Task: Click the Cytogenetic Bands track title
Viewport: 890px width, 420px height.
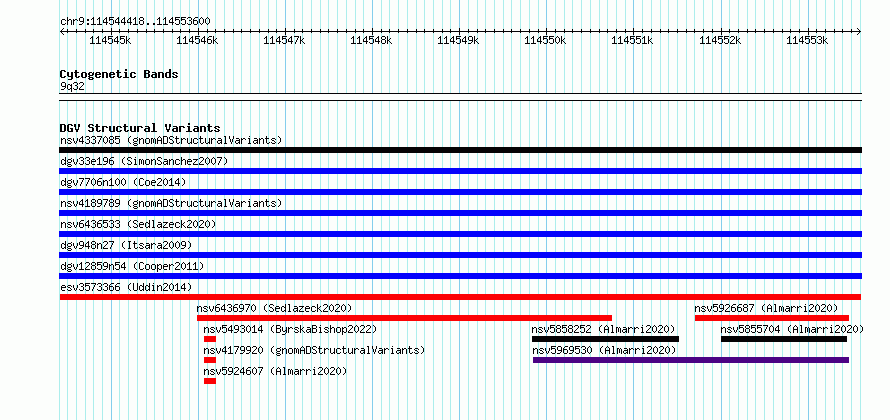Action: coord(119,74)
